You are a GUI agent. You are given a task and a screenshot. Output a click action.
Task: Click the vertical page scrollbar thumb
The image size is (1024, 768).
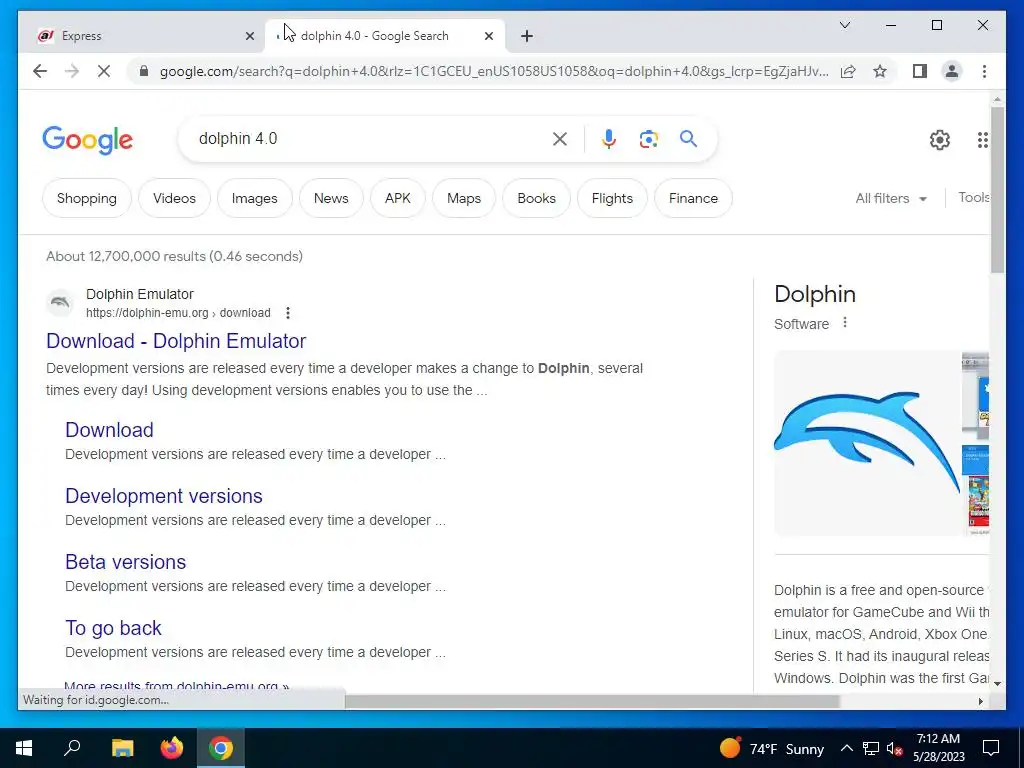pyautogui.click(x=997, y=190)
